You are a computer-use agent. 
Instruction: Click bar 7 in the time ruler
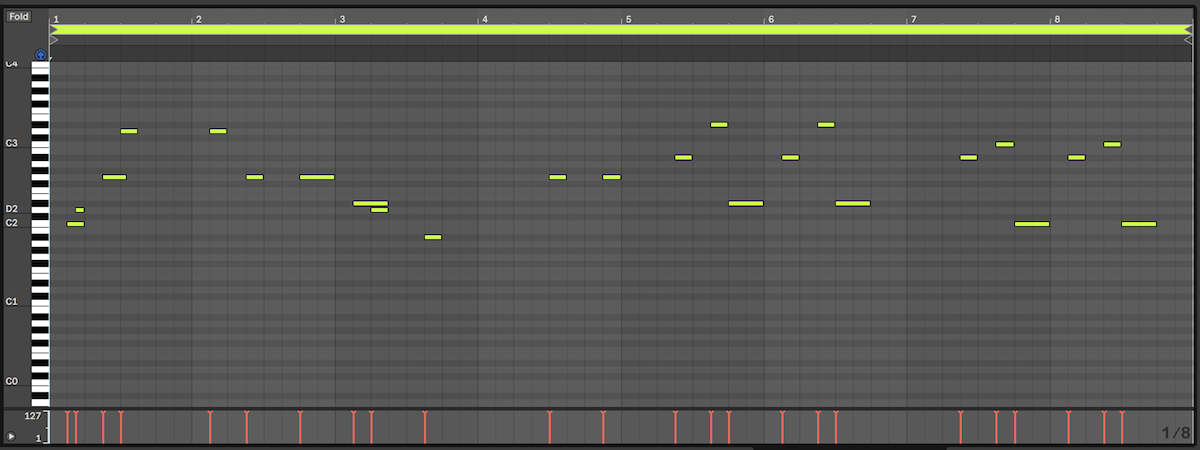point(912,19)
